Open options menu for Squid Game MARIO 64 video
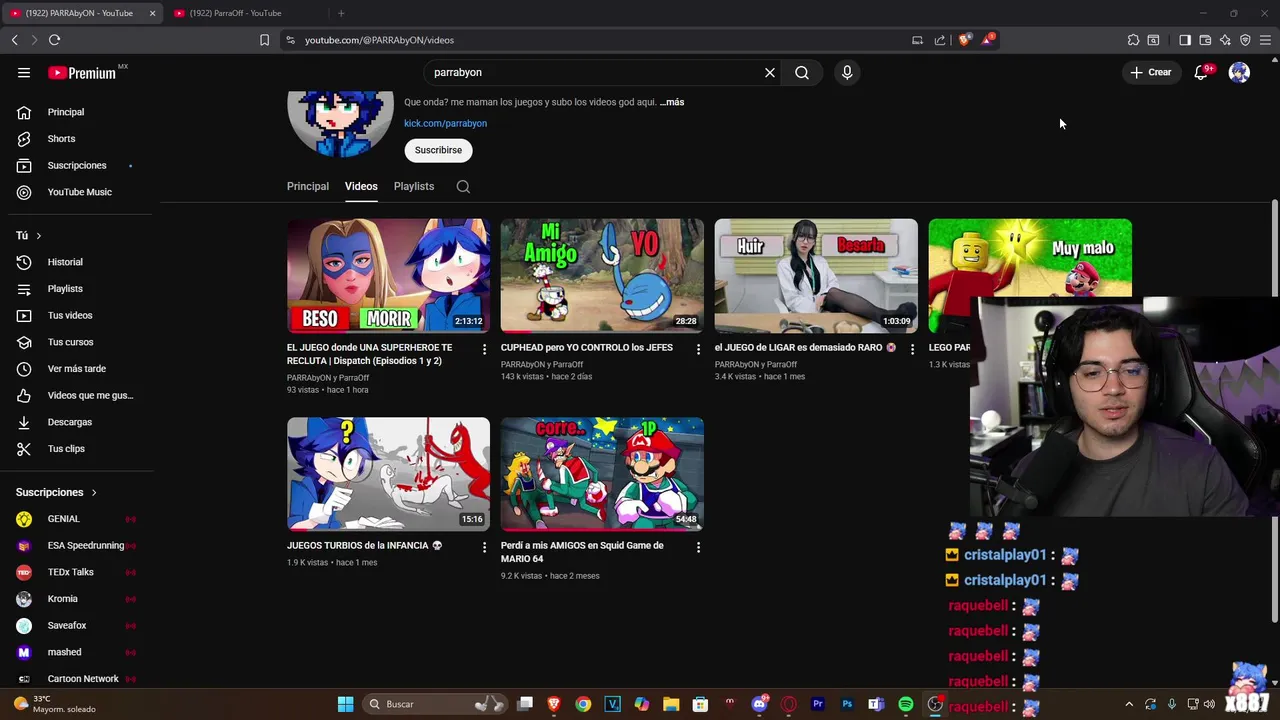This screenshot has width=1280, height=720. 698,547
